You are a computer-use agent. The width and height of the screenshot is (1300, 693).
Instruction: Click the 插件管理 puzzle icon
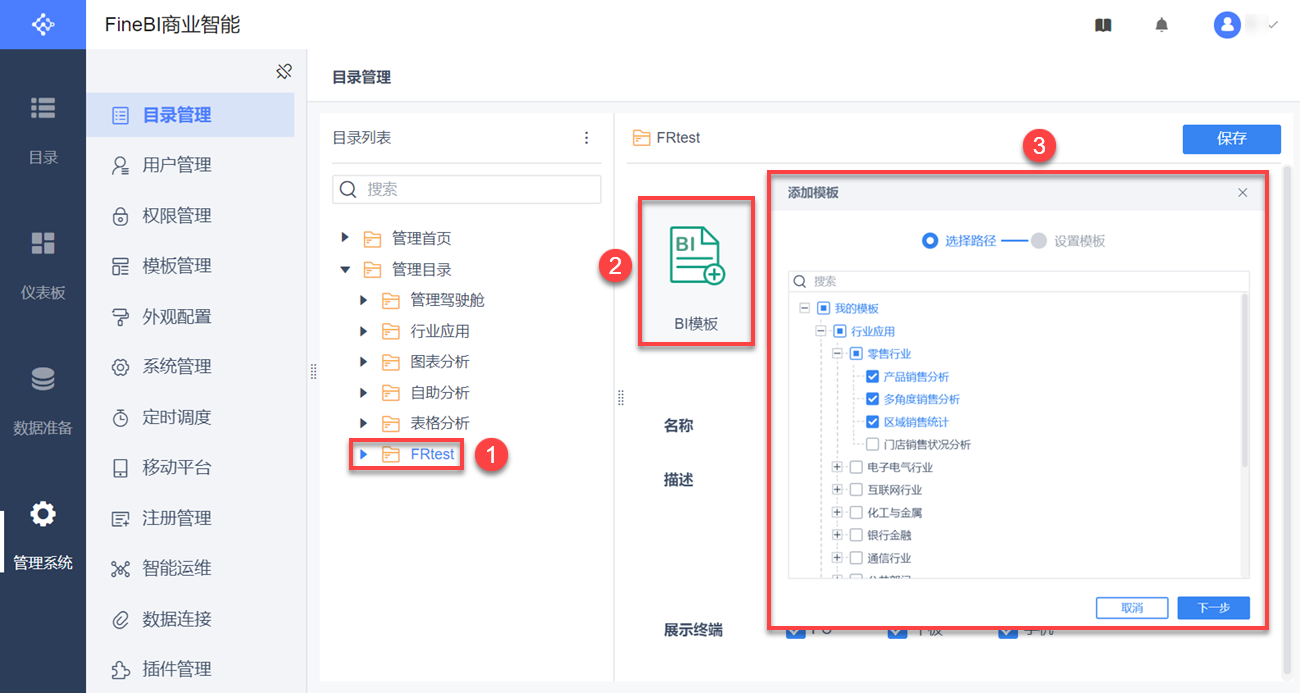[120, 669]
